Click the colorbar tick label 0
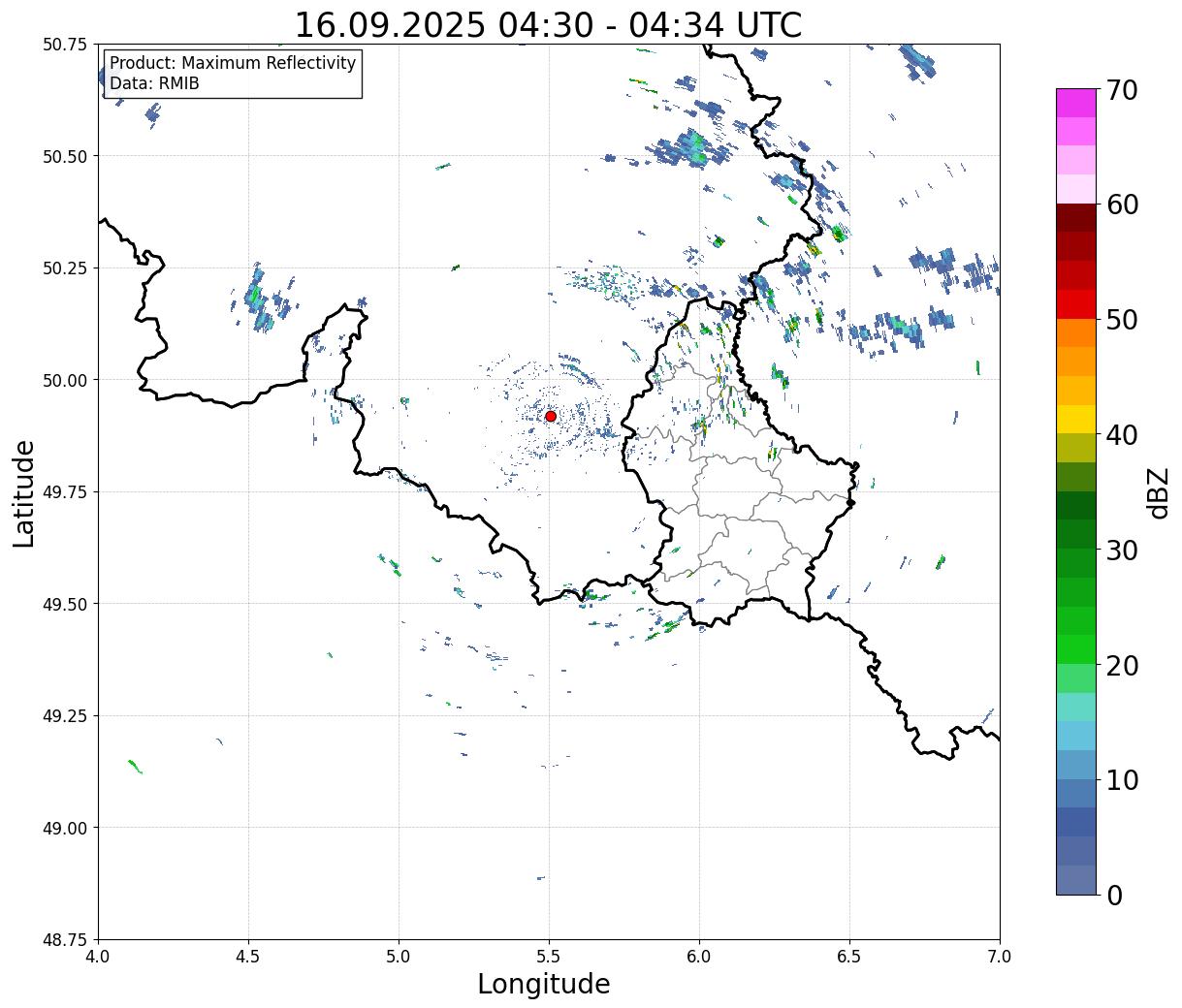 coord(1113,896)
